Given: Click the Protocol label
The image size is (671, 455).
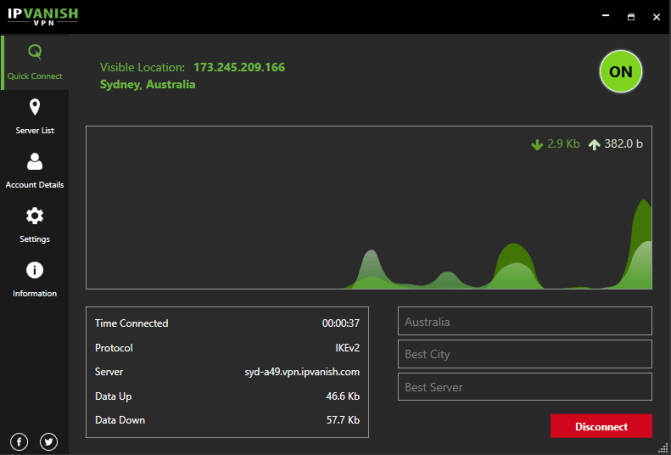Looking at the screenshot, I should (114, 348).
